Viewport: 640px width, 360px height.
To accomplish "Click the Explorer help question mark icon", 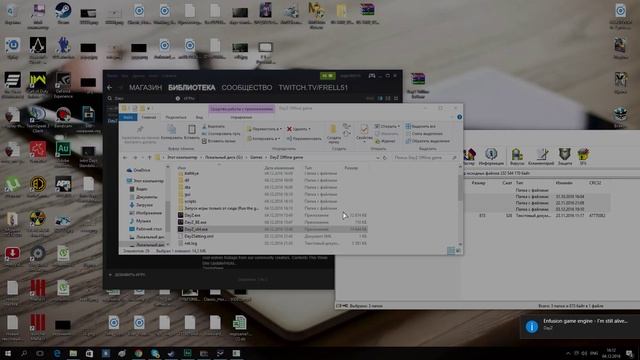I will (459, 117).
